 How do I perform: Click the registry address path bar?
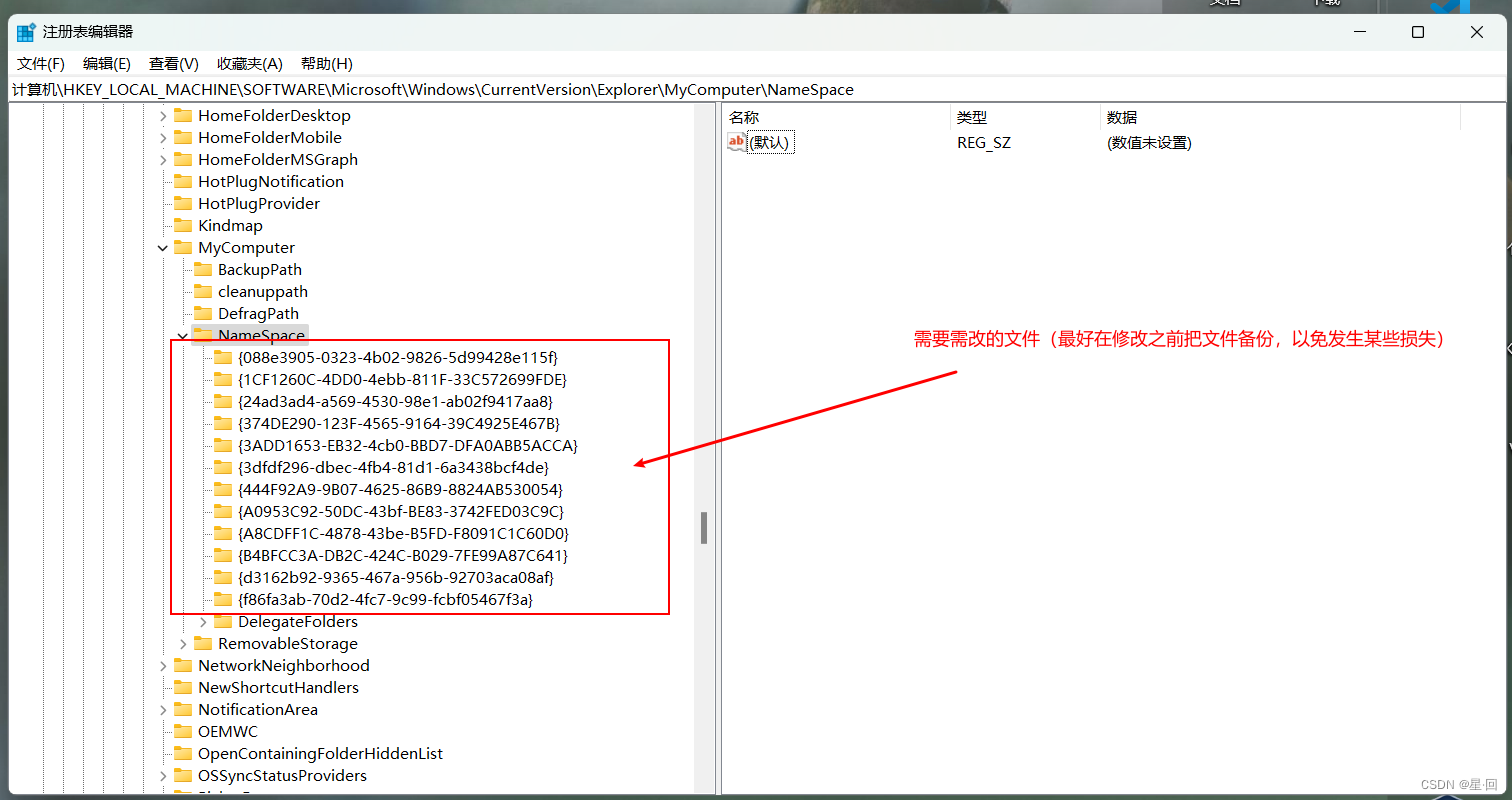(x=756, y=89)
